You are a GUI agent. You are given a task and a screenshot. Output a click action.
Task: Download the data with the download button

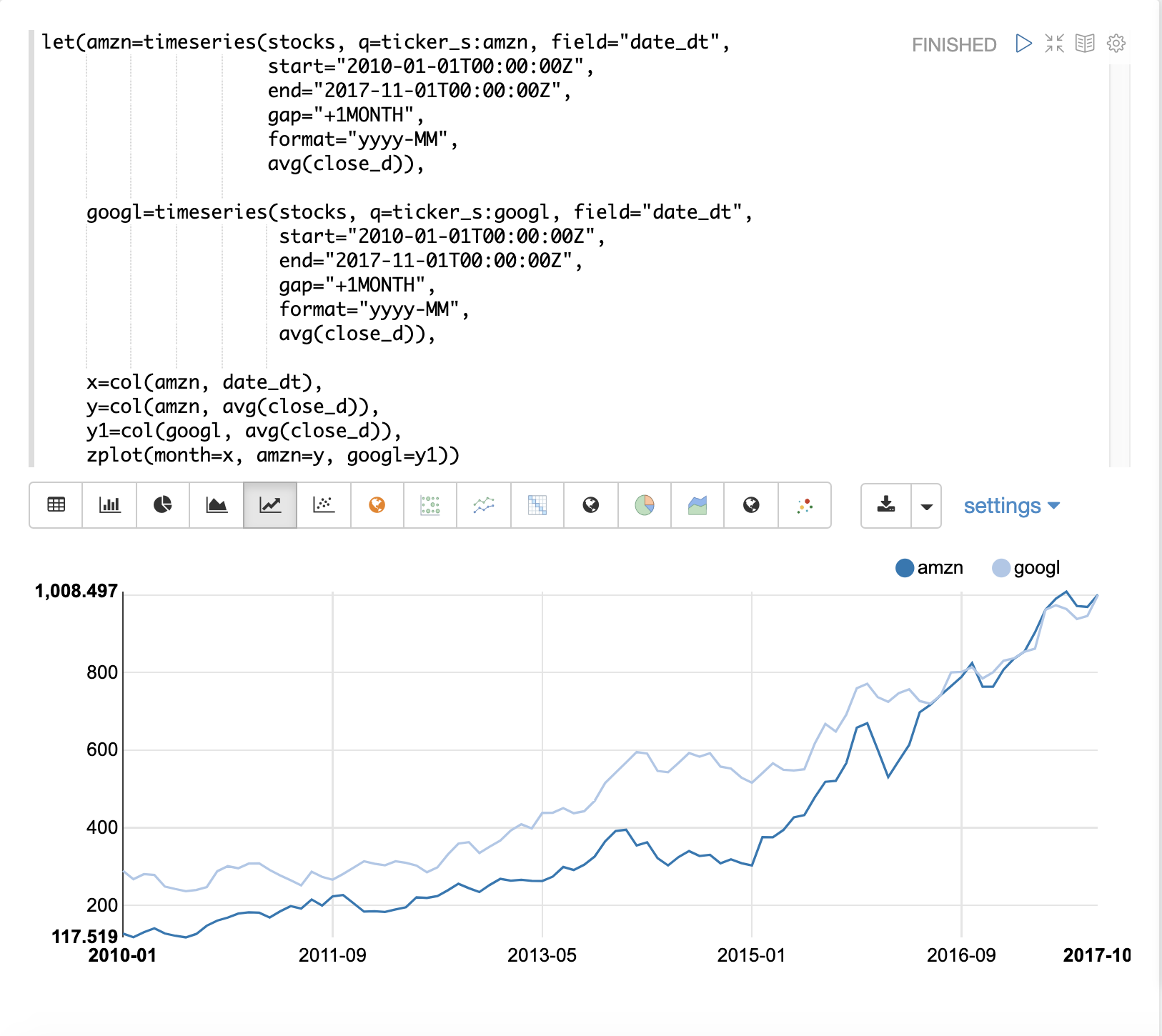(886, 505)
